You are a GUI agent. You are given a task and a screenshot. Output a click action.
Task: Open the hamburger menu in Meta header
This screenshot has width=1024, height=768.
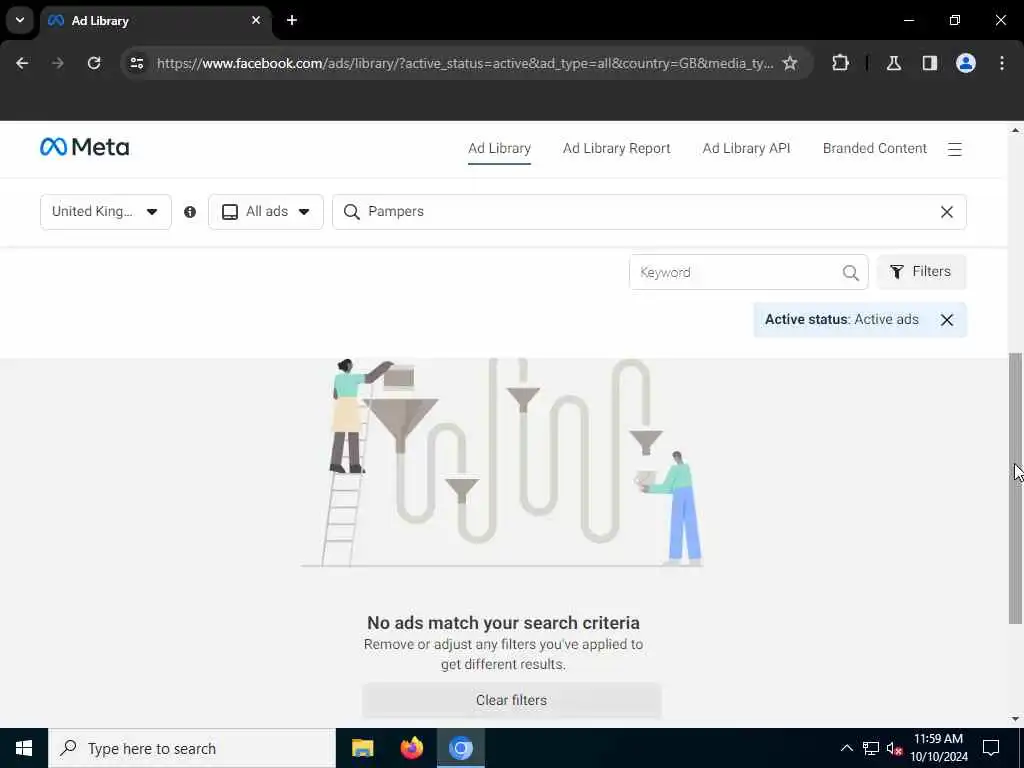[955, 150]
